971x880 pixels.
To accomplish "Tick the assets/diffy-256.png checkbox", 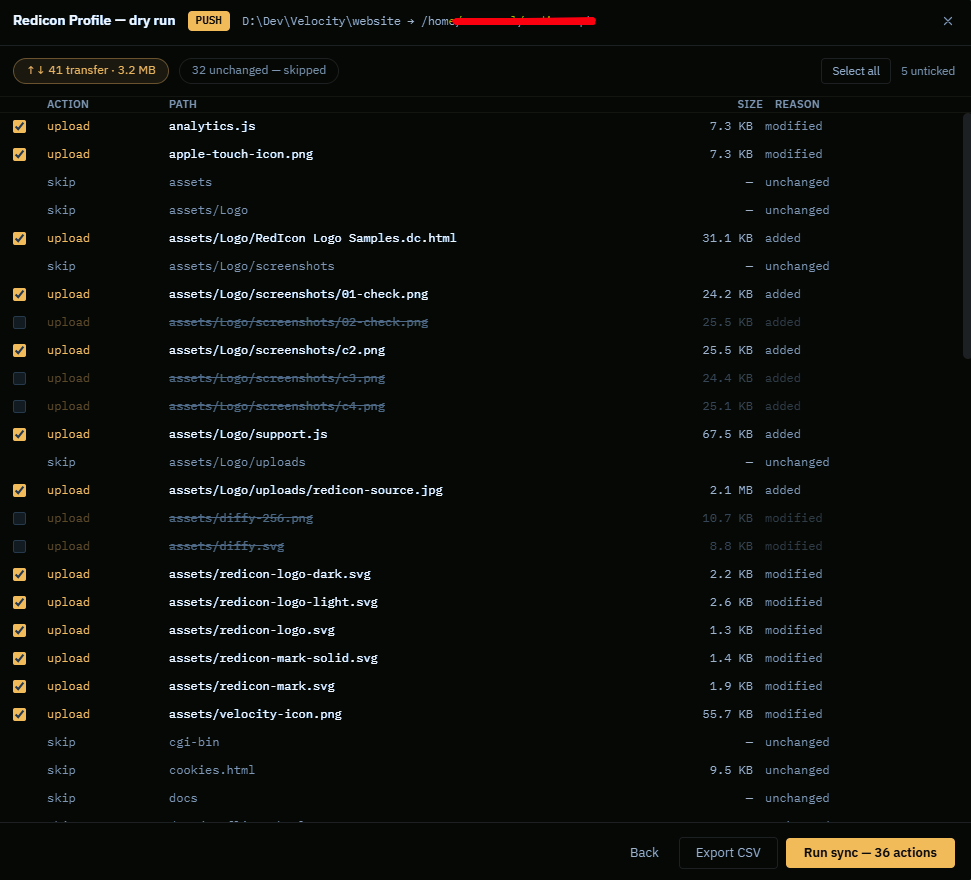I will tap(20, 518).
